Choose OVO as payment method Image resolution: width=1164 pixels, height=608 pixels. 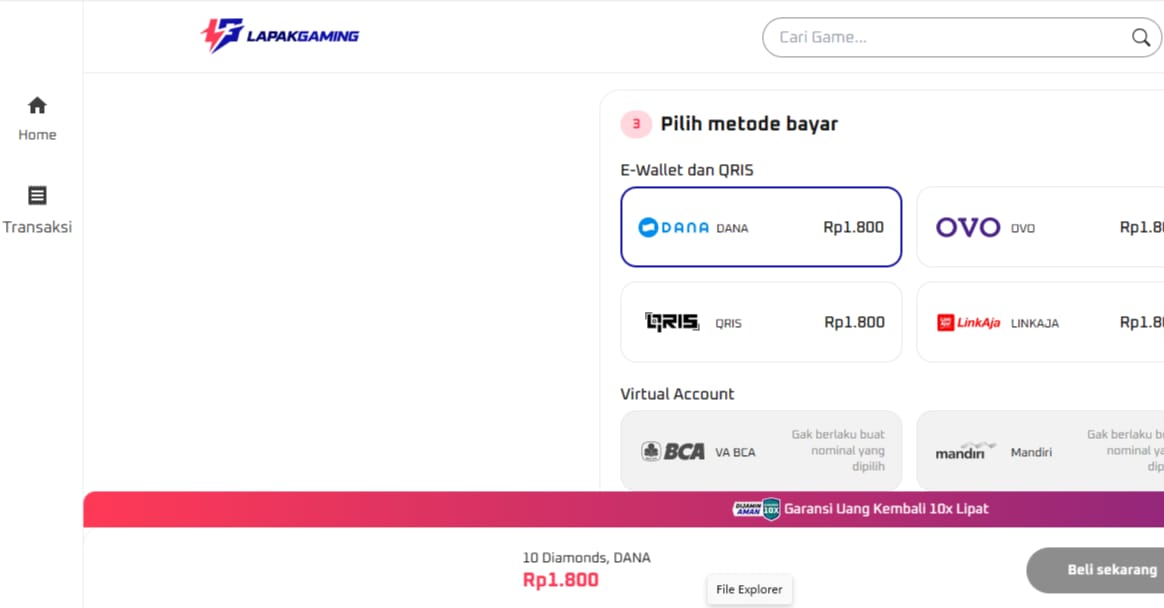tap(1040, 227)
